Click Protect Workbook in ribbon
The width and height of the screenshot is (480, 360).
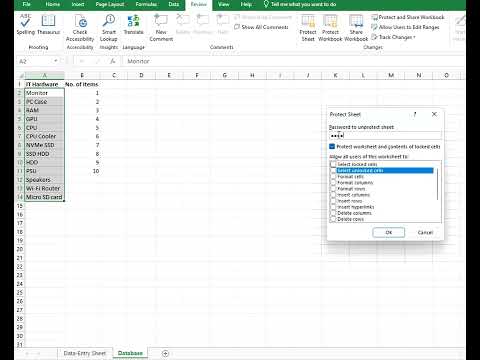coord(330,28)
